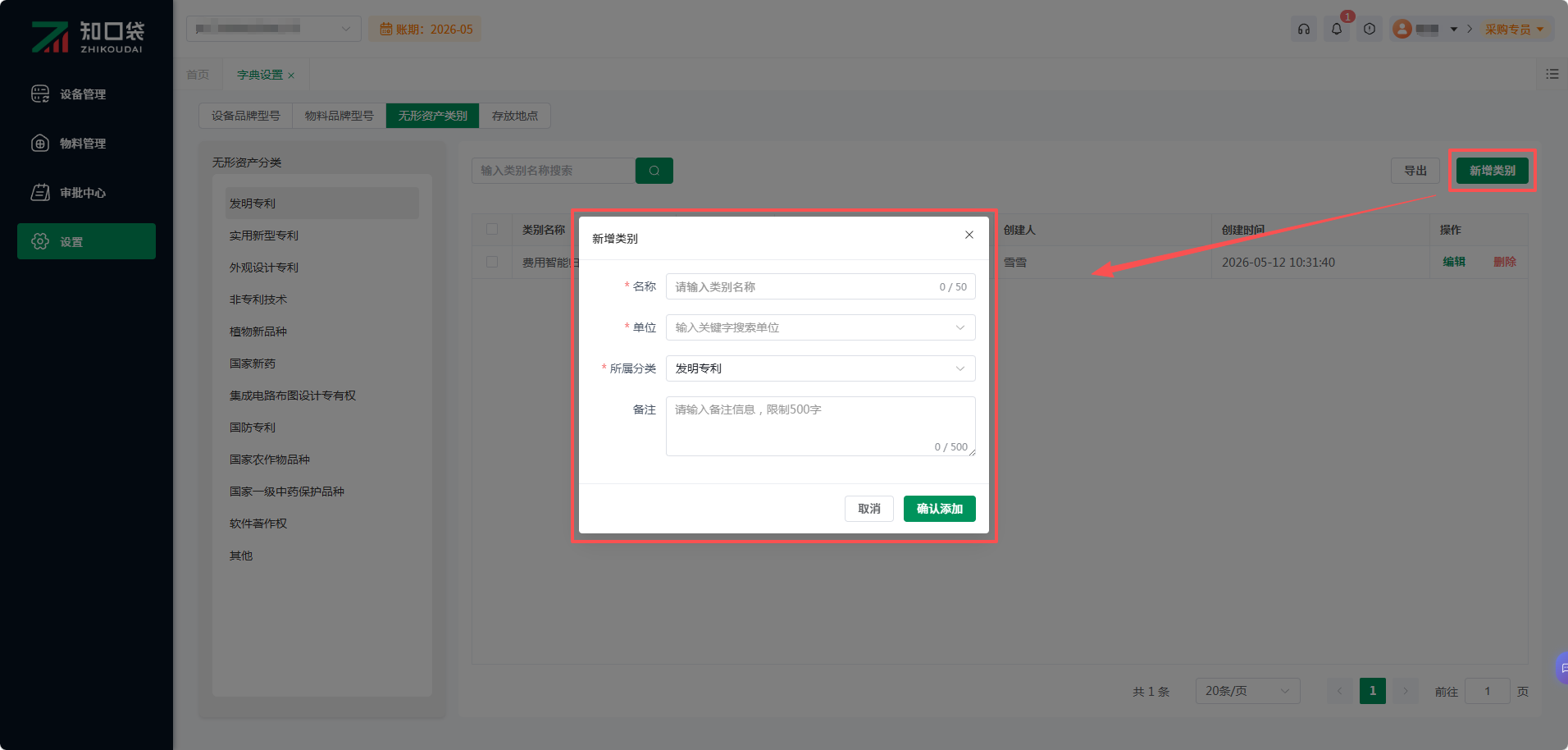Go to previous page arrow
1568x750 pixels.
pos(1340,691)
